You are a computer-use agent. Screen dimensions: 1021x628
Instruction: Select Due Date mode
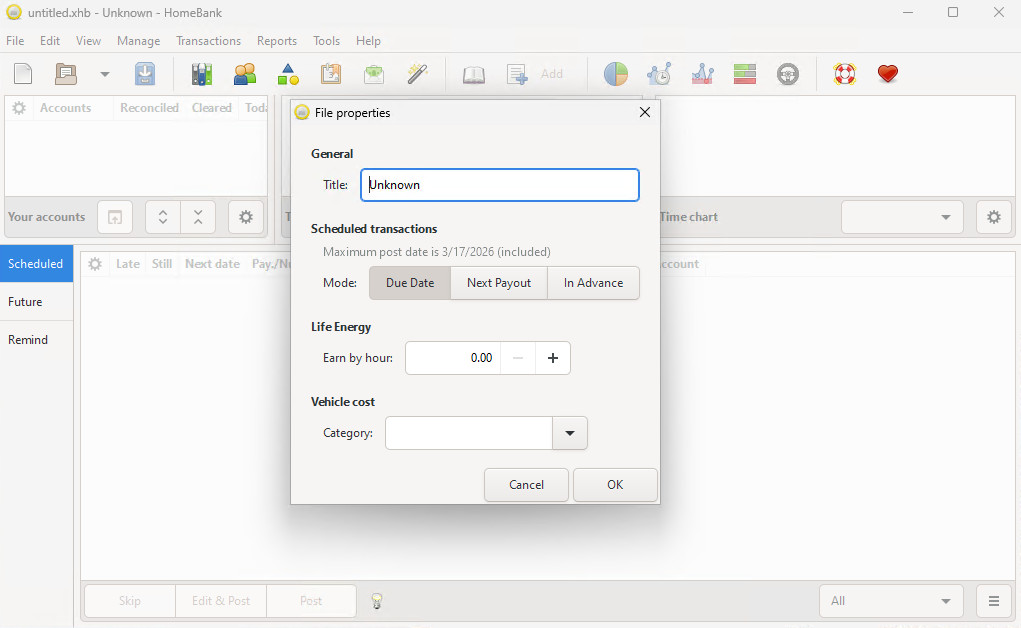point(410,283)
